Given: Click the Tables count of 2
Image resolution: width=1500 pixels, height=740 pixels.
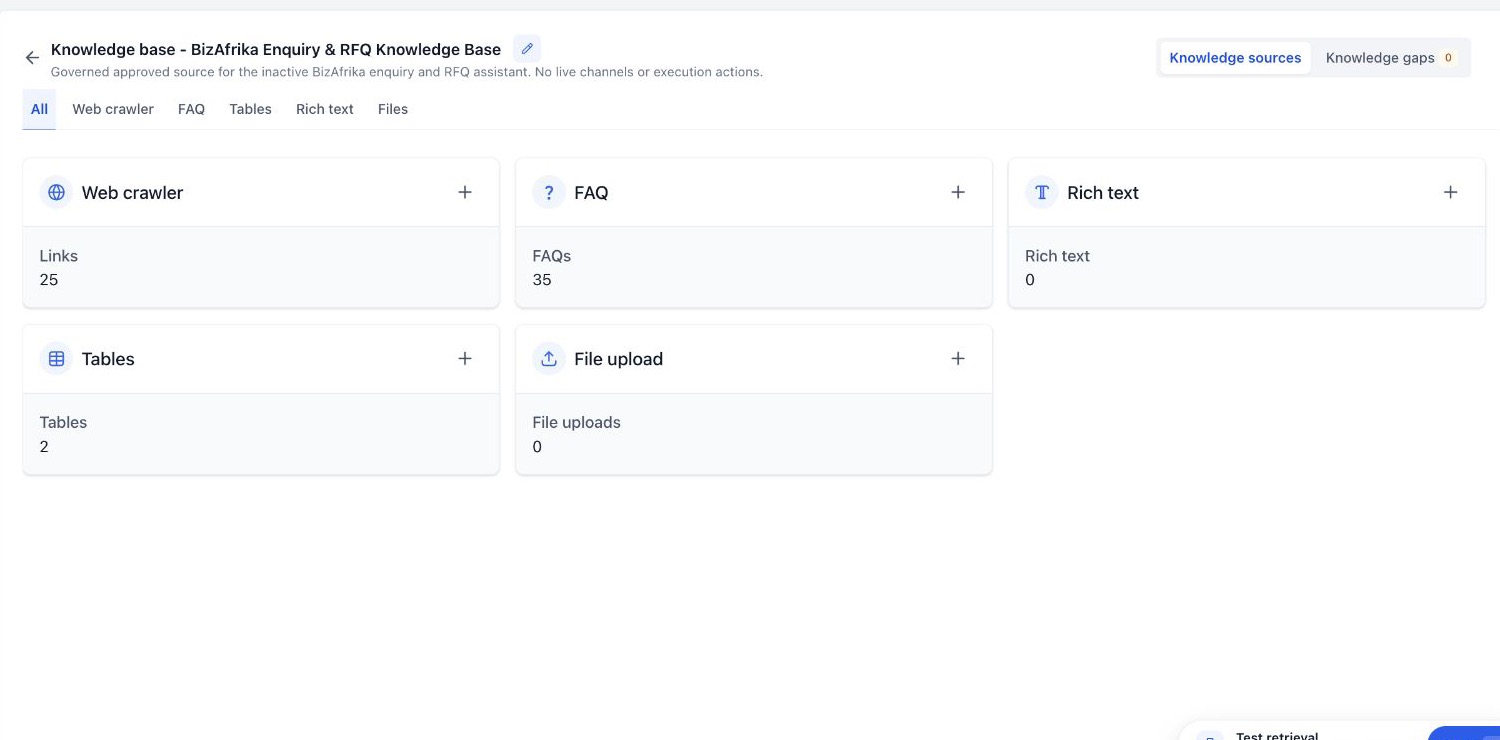Looking at the screenshot, I should [44, 447].
